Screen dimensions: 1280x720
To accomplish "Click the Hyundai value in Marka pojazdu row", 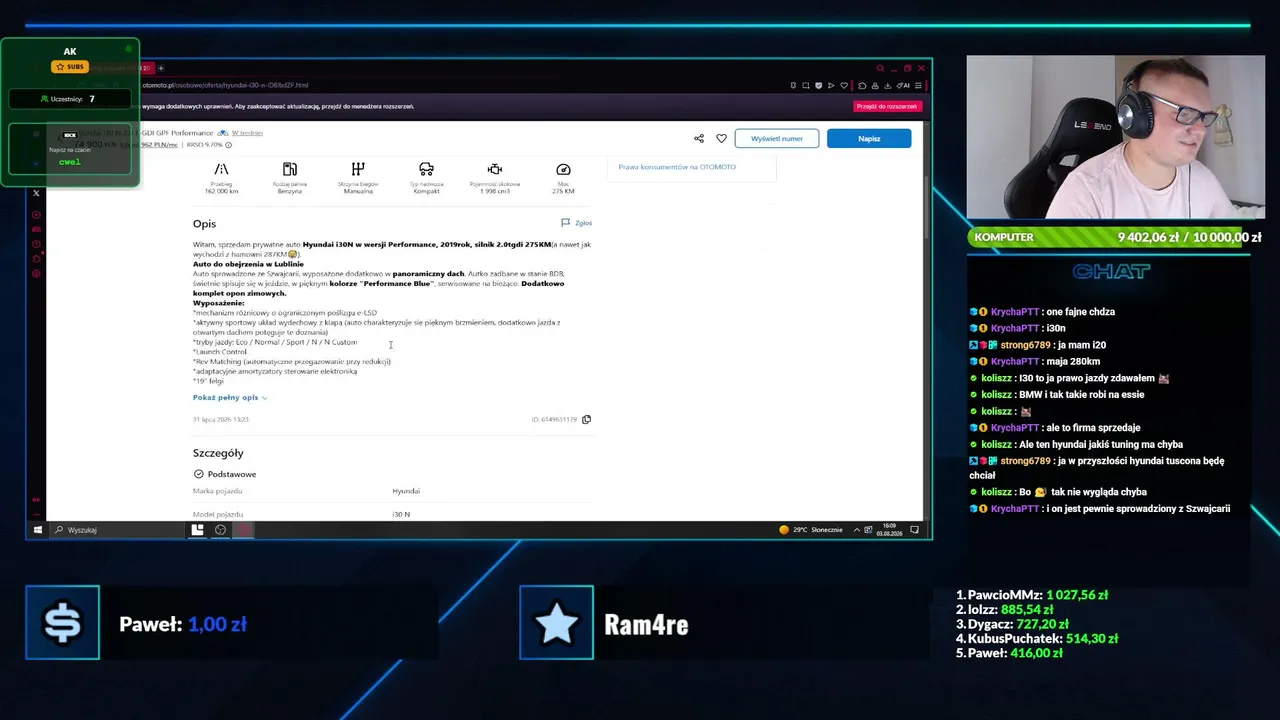I will (x=406, y=491).
